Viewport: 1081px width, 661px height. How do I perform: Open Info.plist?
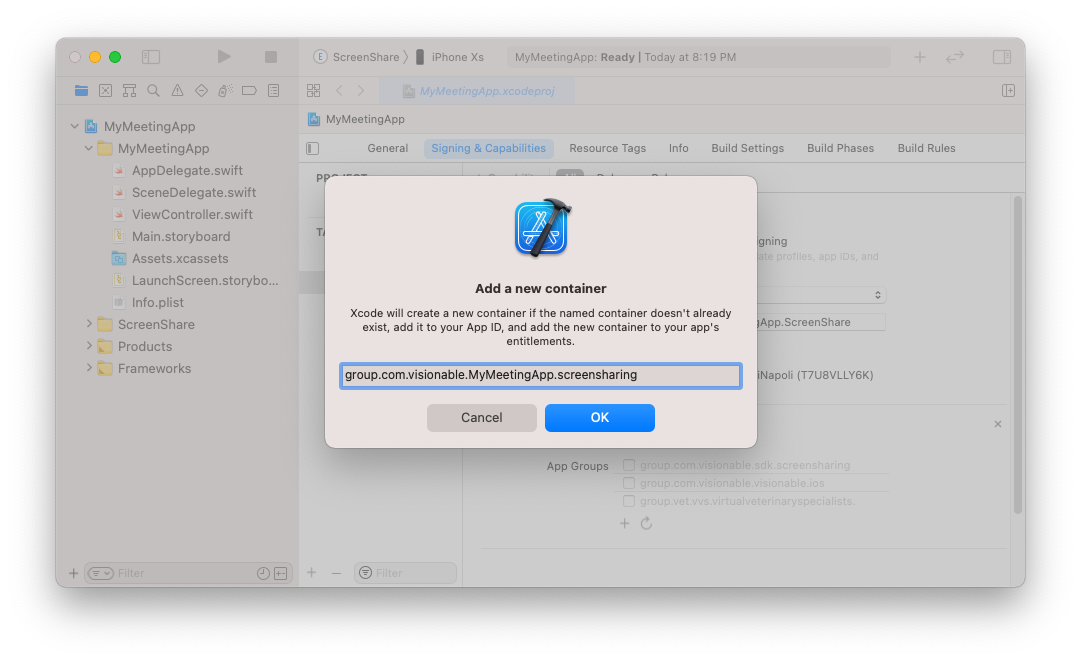157,303
